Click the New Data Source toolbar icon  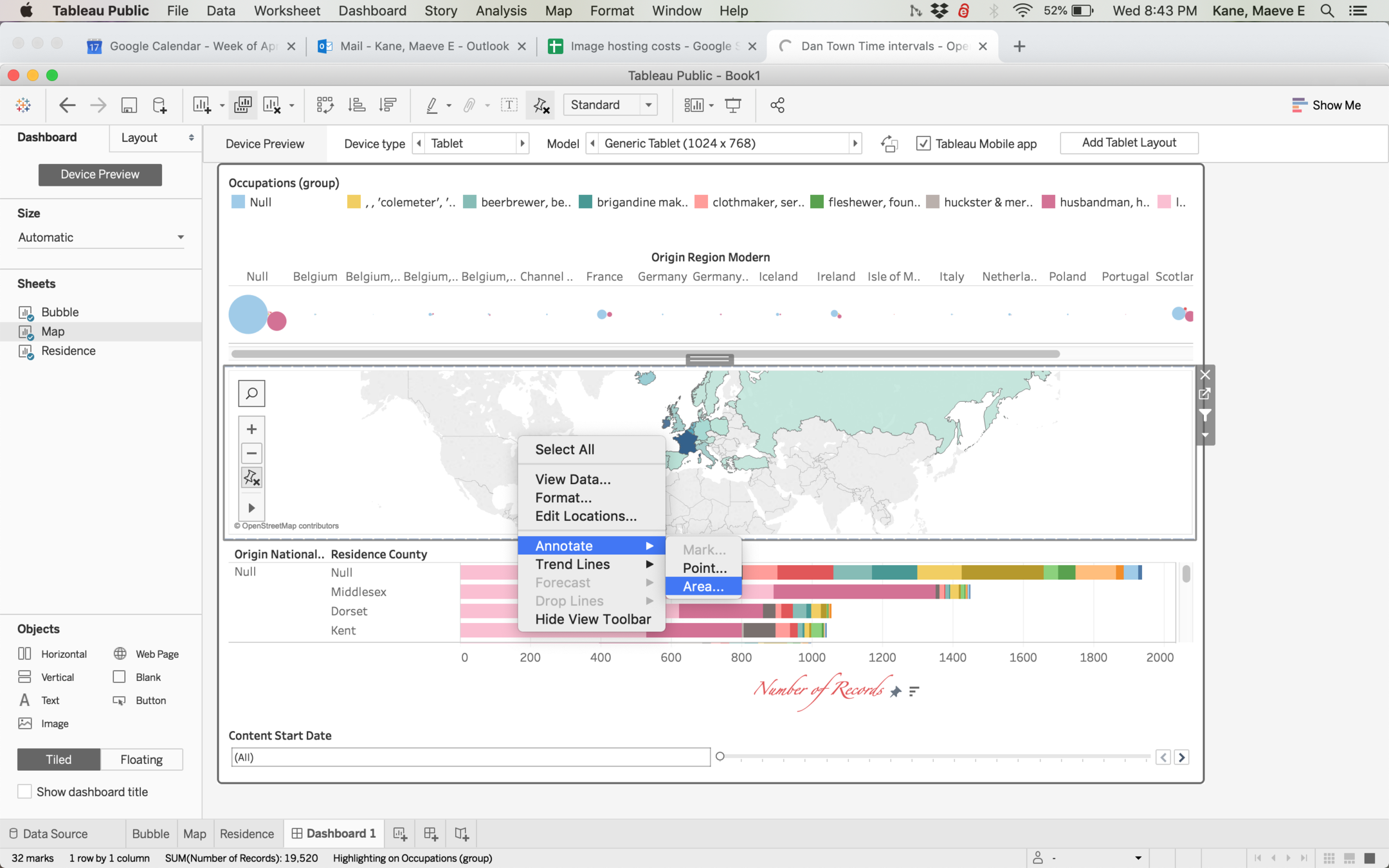point(159,105)
